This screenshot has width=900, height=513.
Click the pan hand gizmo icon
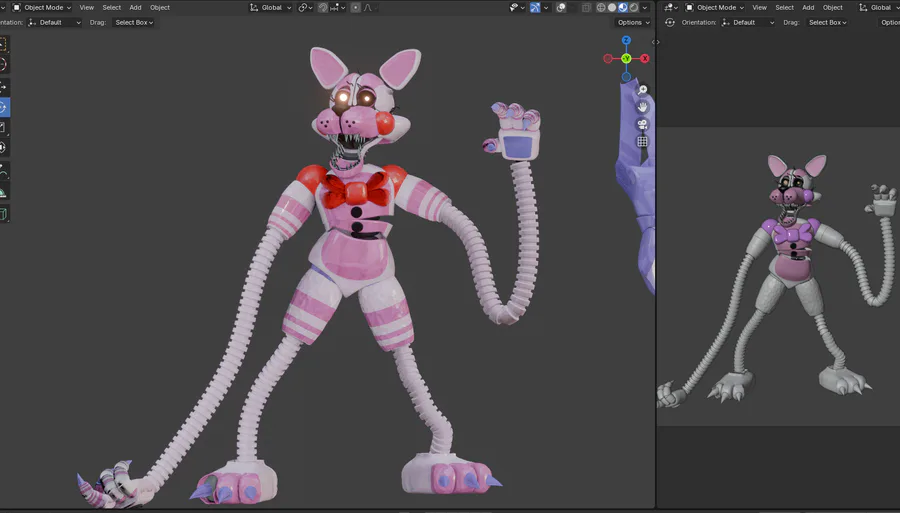coord(643,107)
